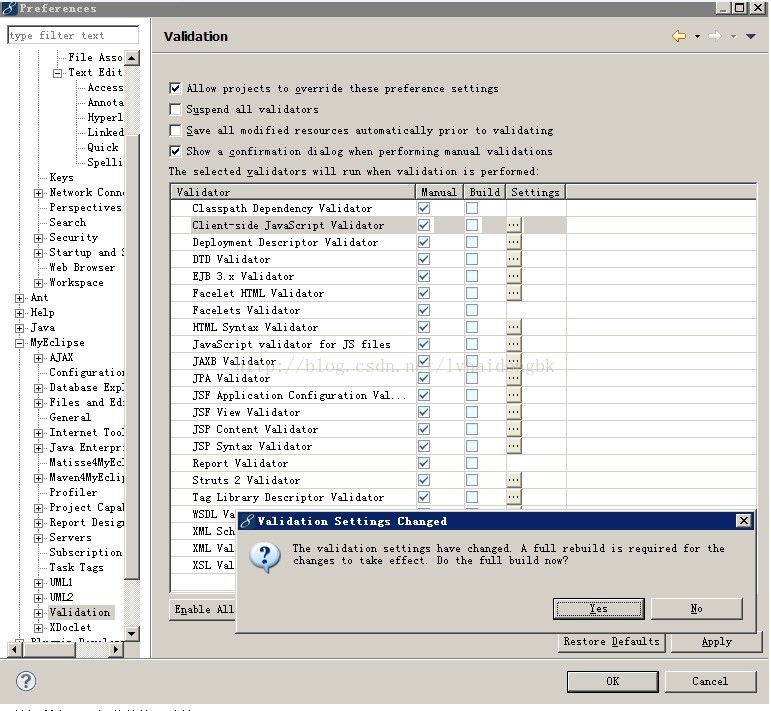771x711 pixels.
Task: Select Task Tags preference item
Action: (x=76, y=567)
